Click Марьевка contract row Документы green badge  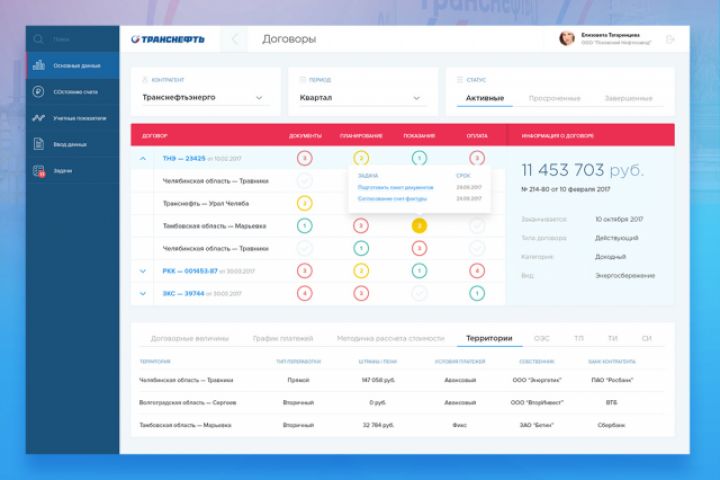click(x=304, y=226)
